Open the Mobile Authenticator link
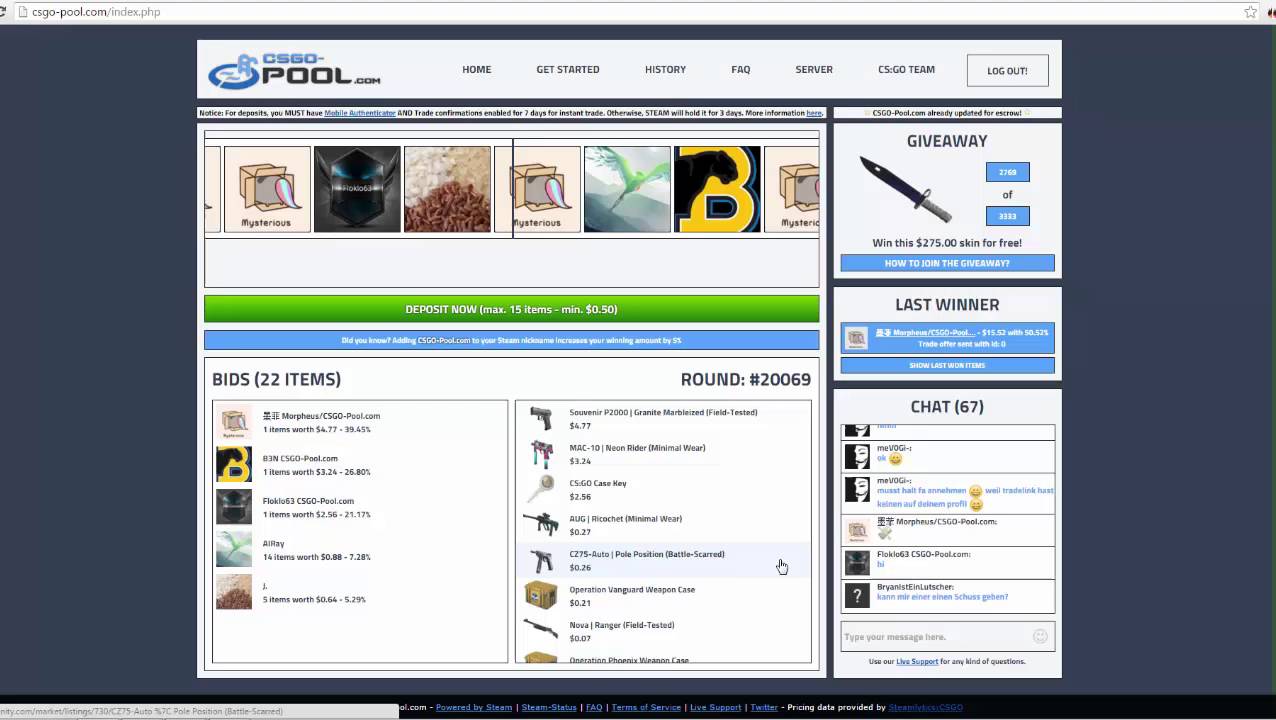 (360, 113)
